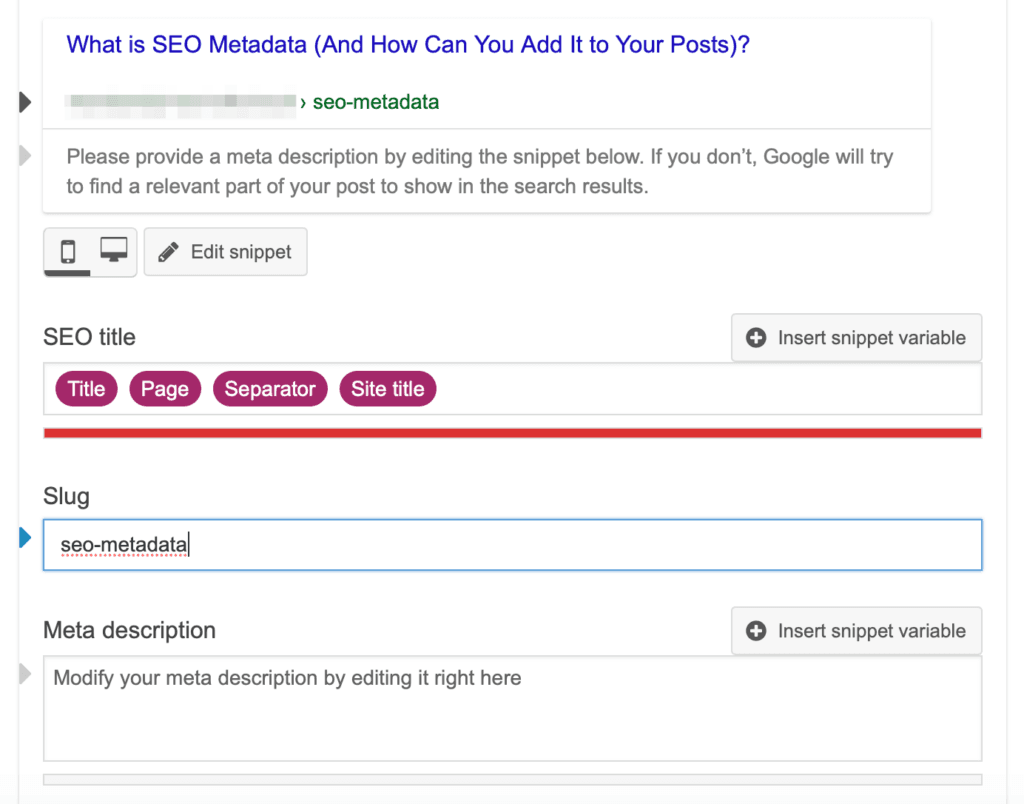Screen dimensions: 1024x804
Task: Click plus icon beside SEO title's Insert snippet variable
Action: (x=757, y=338)
